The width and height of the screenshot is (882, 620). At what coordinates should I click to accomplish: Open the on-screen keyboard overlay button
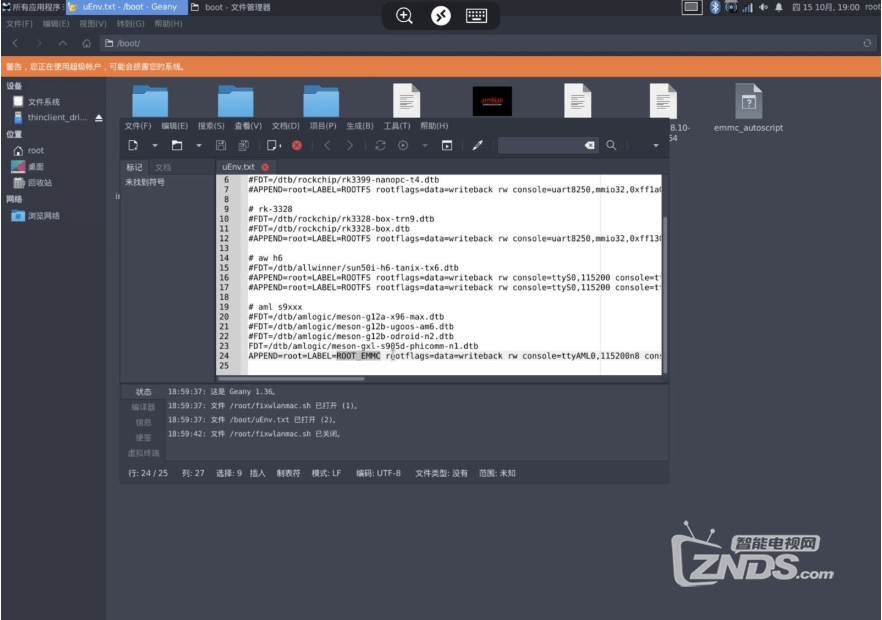476,16
